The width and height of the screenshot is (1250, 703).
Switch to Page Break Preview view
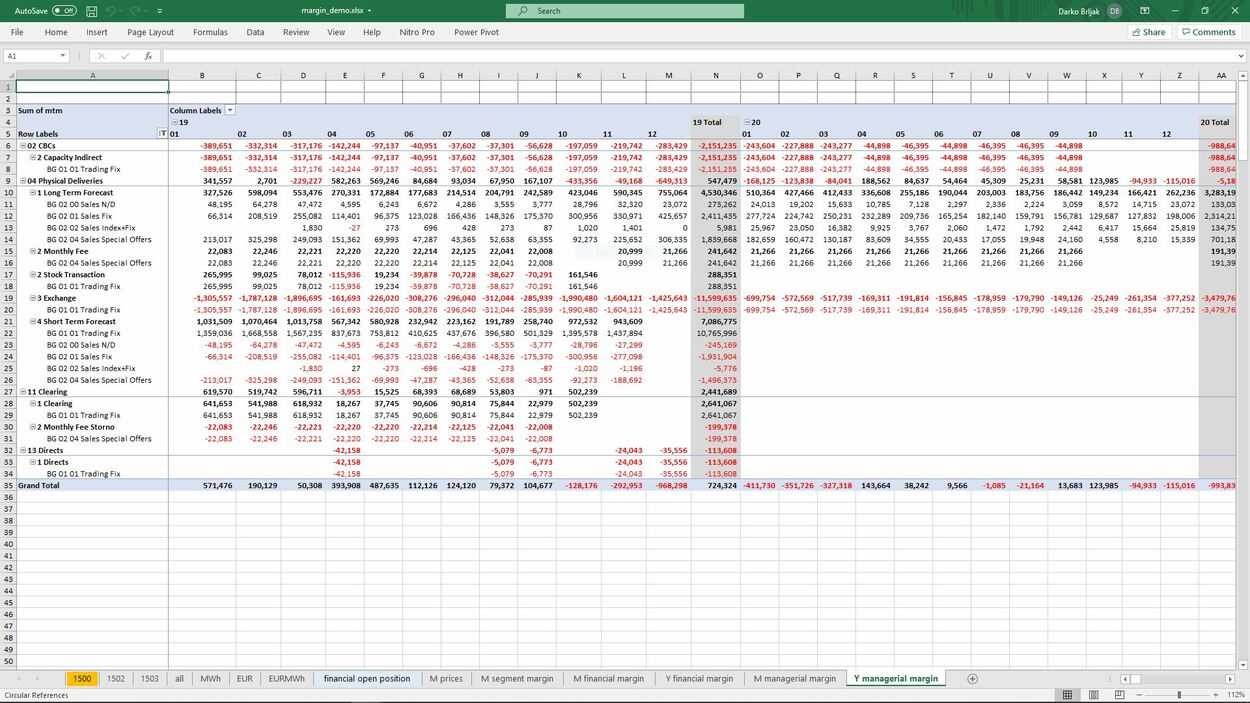(1119, 694)
